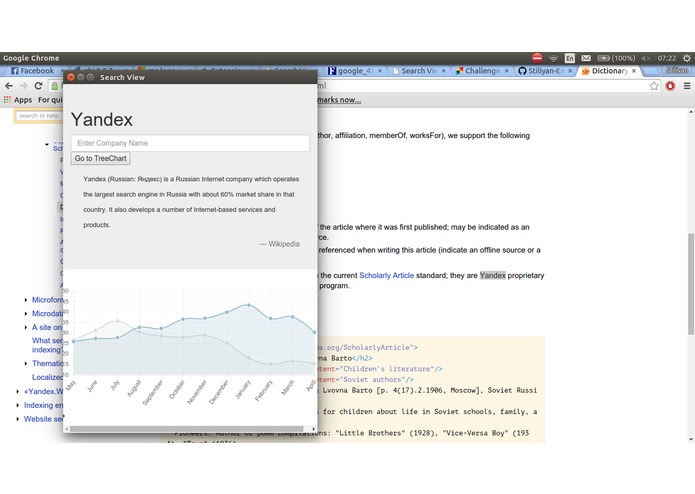Click the scroll-left arrow in Search View
The image size is (695, 494).
67,429
